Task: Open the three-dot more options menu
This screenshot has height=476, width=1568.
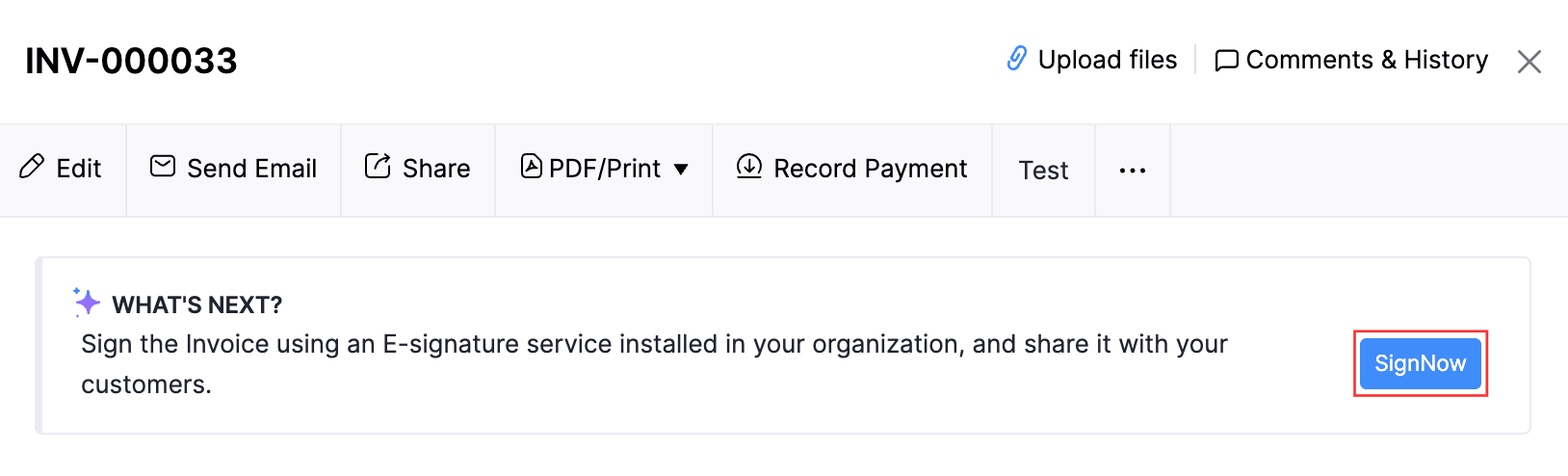Action: tap(1133, 171)
